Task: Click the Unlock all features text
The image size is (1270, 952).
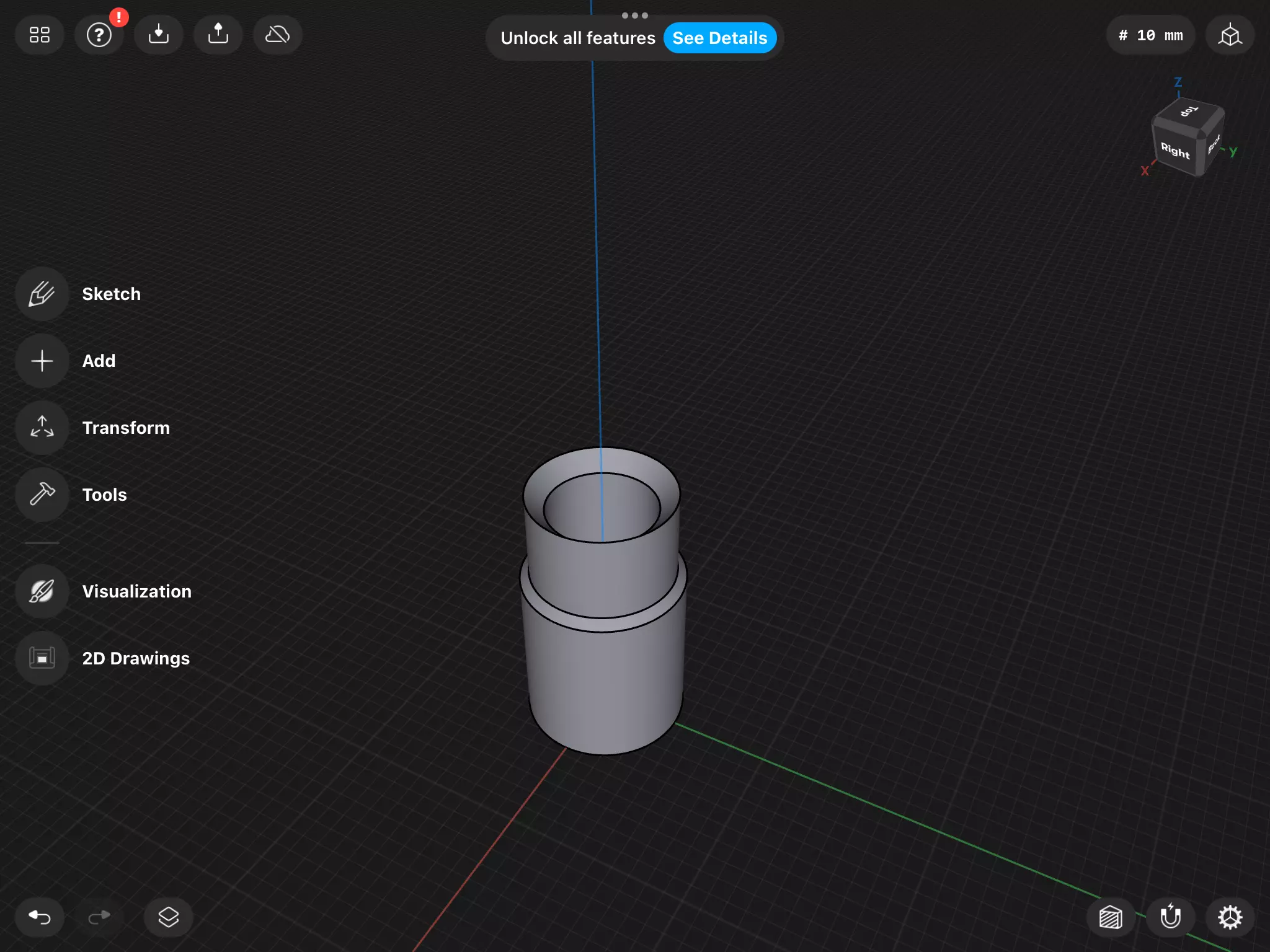Action: [578, 38]
